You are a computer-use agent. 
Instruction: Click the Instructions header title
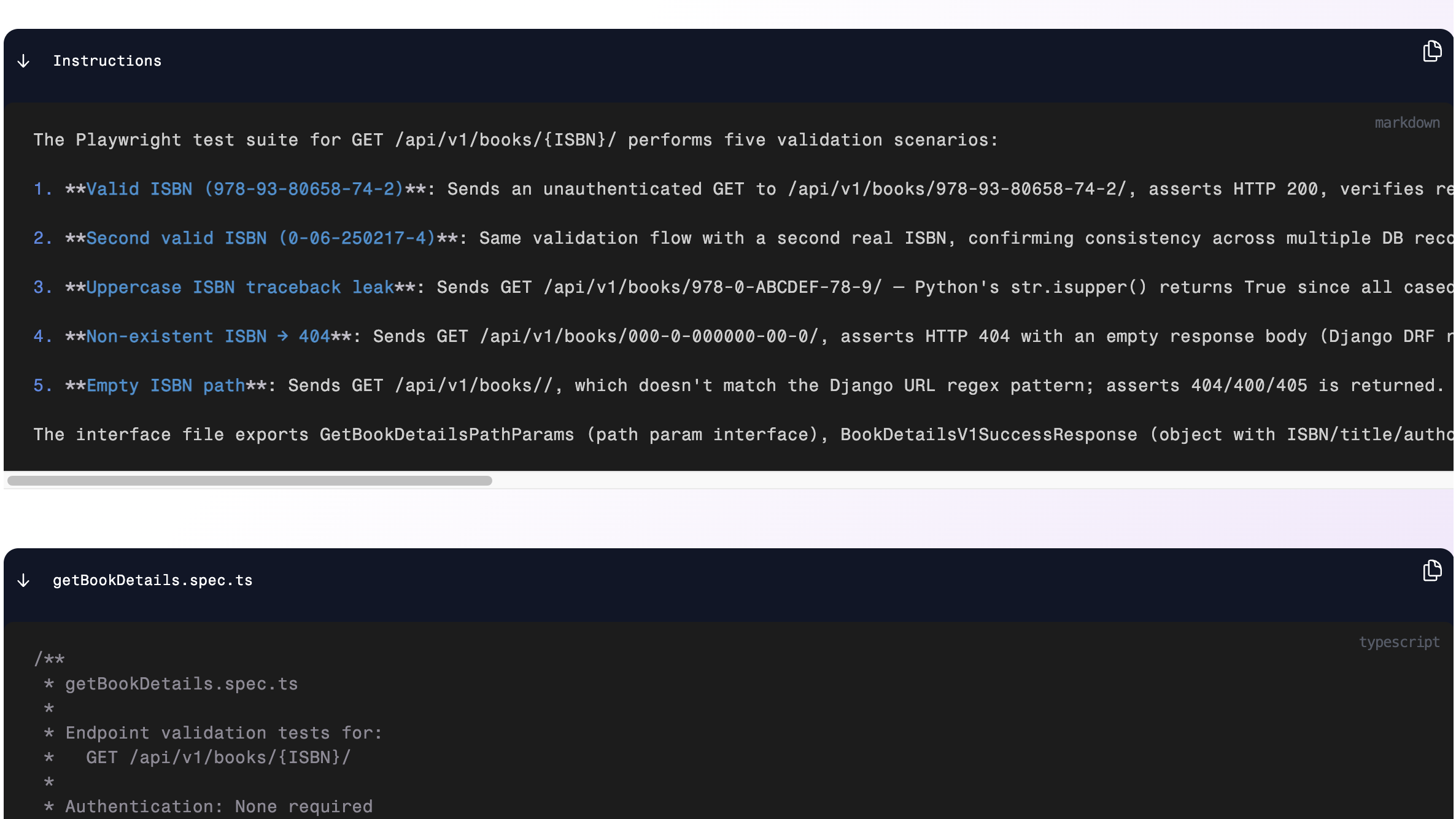(107, 61)
